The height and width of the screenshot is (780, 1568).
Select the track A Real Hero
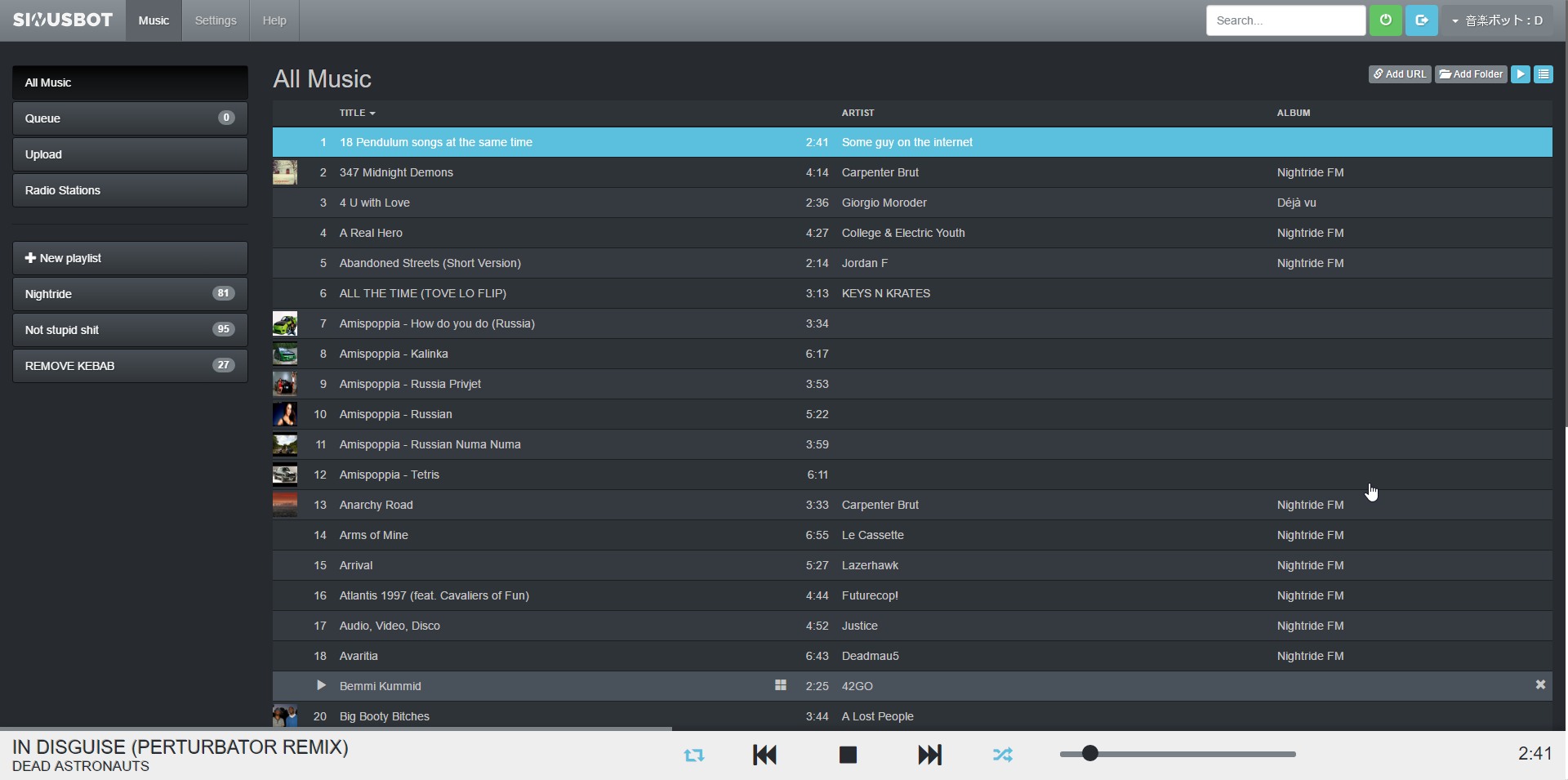912,233
